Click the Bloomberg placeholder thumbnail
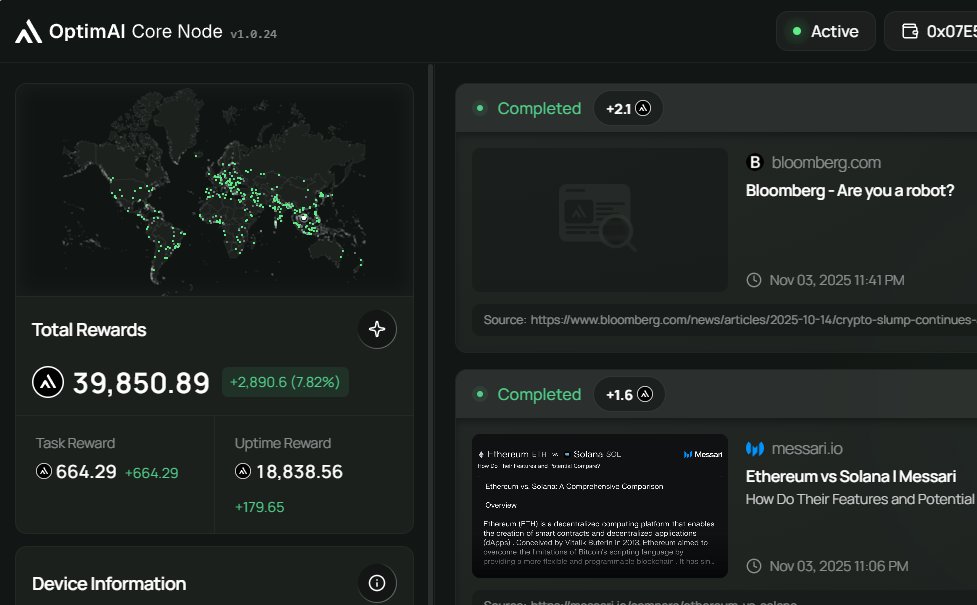 coord(600,220)
